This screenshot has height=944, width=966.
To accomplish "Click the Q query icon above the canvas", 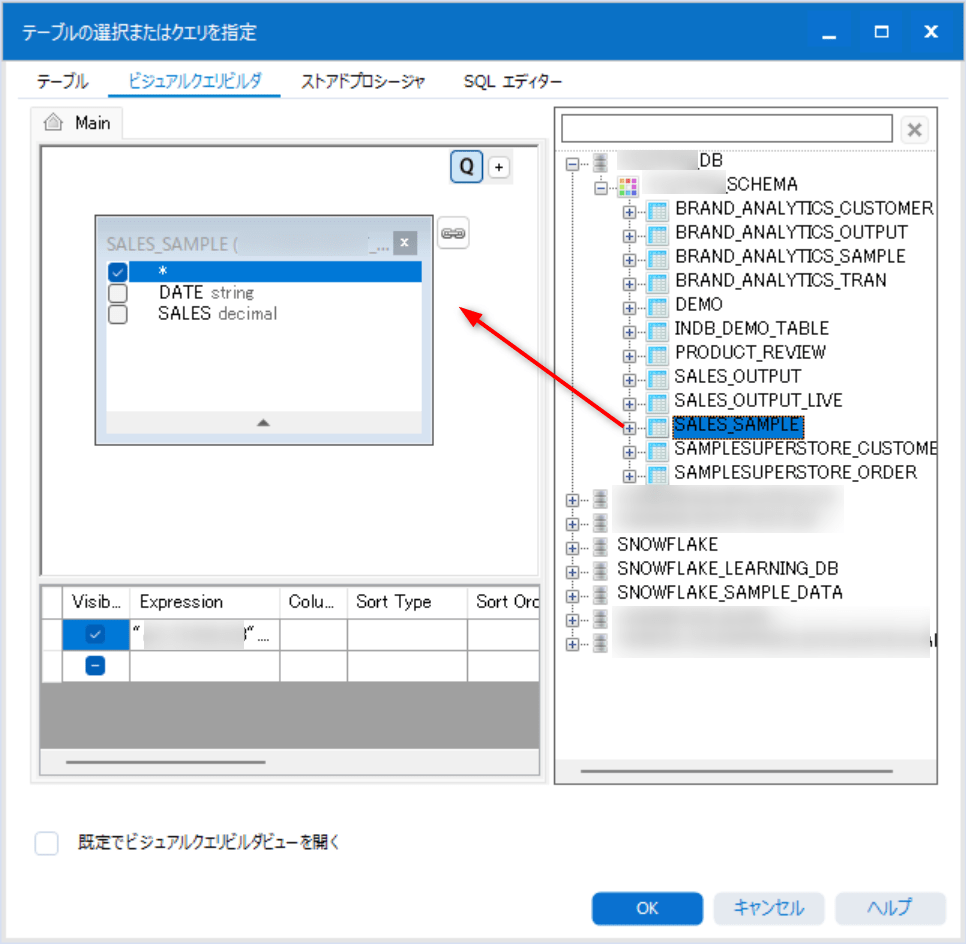I will point(466,167).
